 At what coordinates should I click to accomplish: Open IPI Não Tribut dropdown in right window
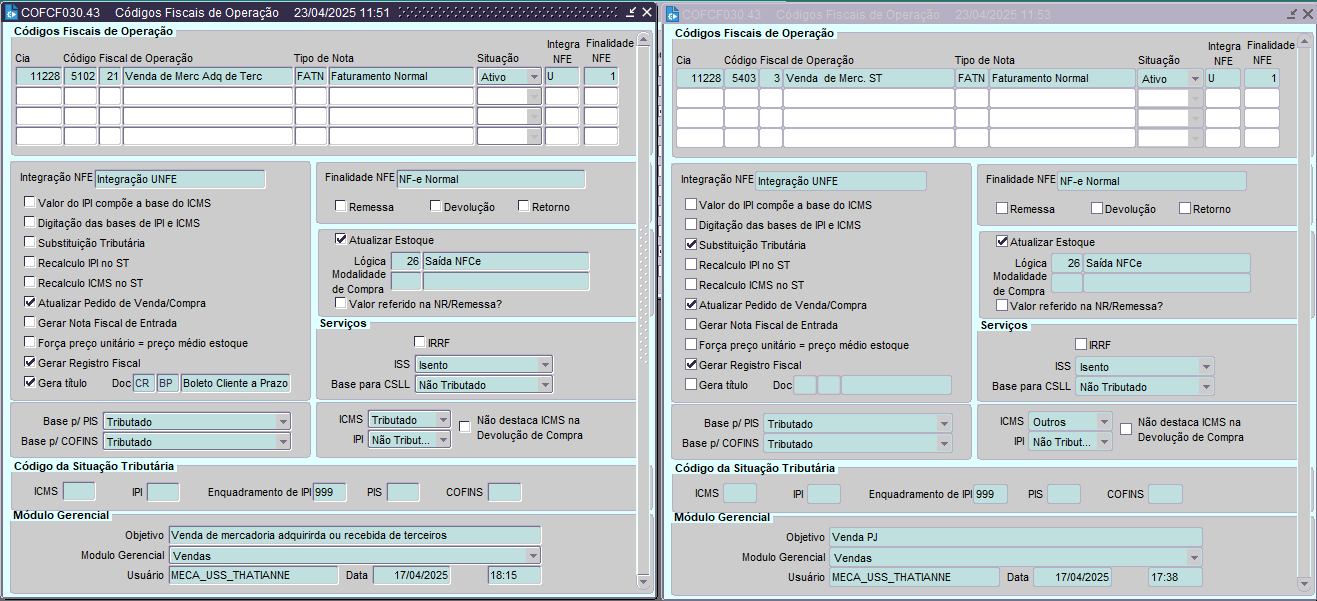1104,442
